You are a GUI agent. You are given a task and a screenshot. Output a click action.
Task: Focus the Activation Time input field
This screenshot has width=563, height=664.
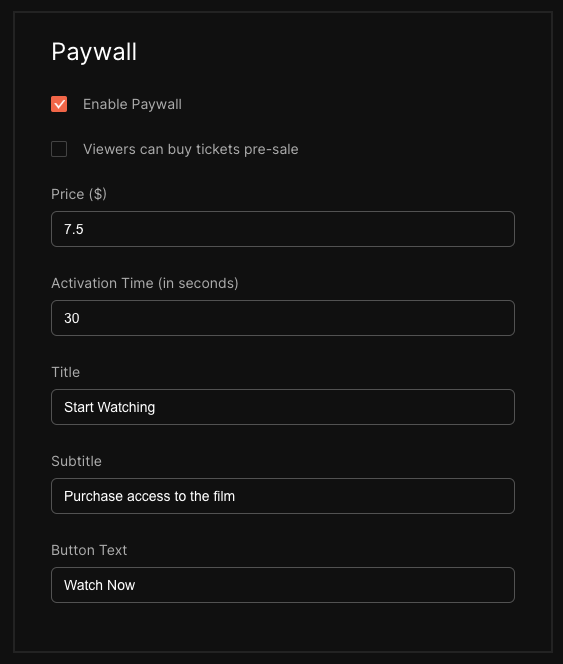[283, 318]
